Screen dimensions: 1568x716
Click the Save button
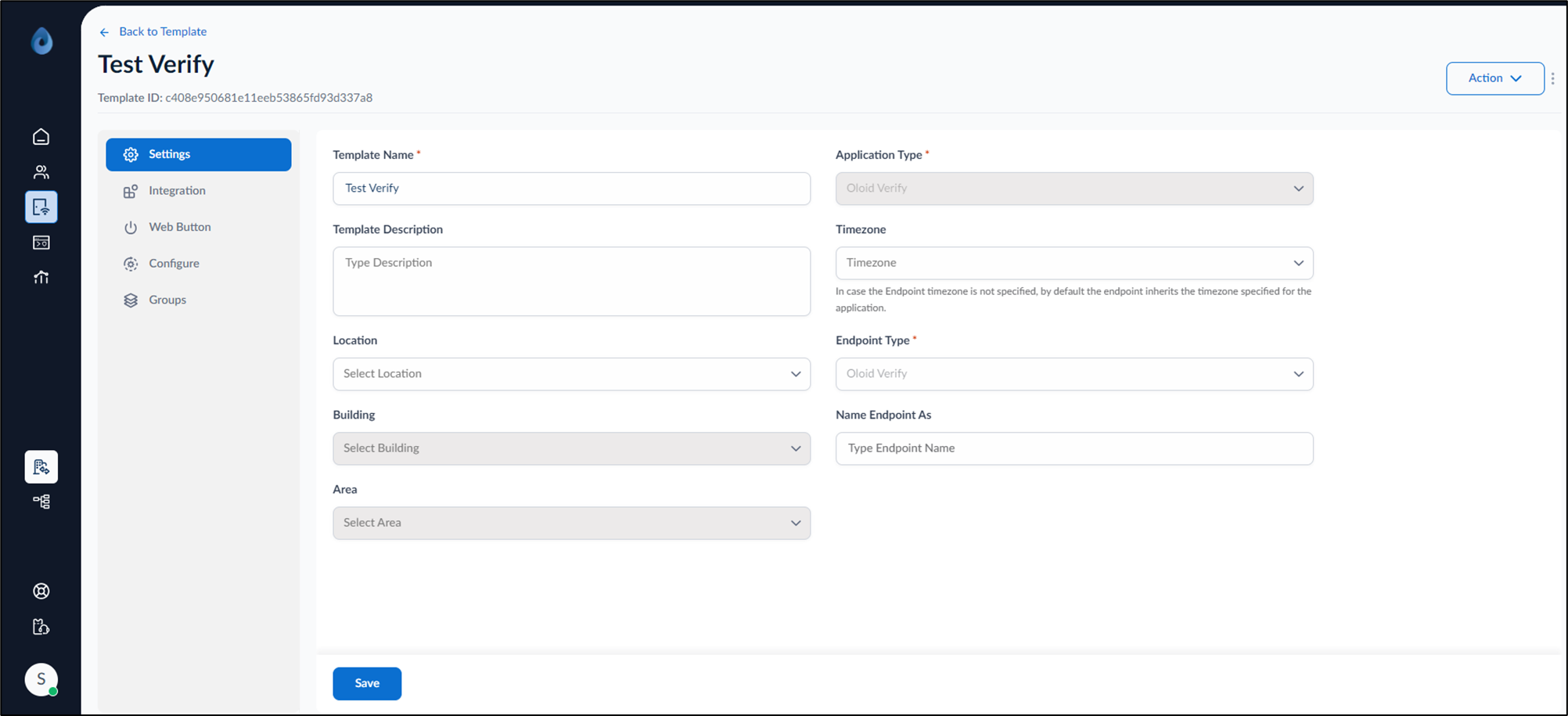[x=367, y=683]
